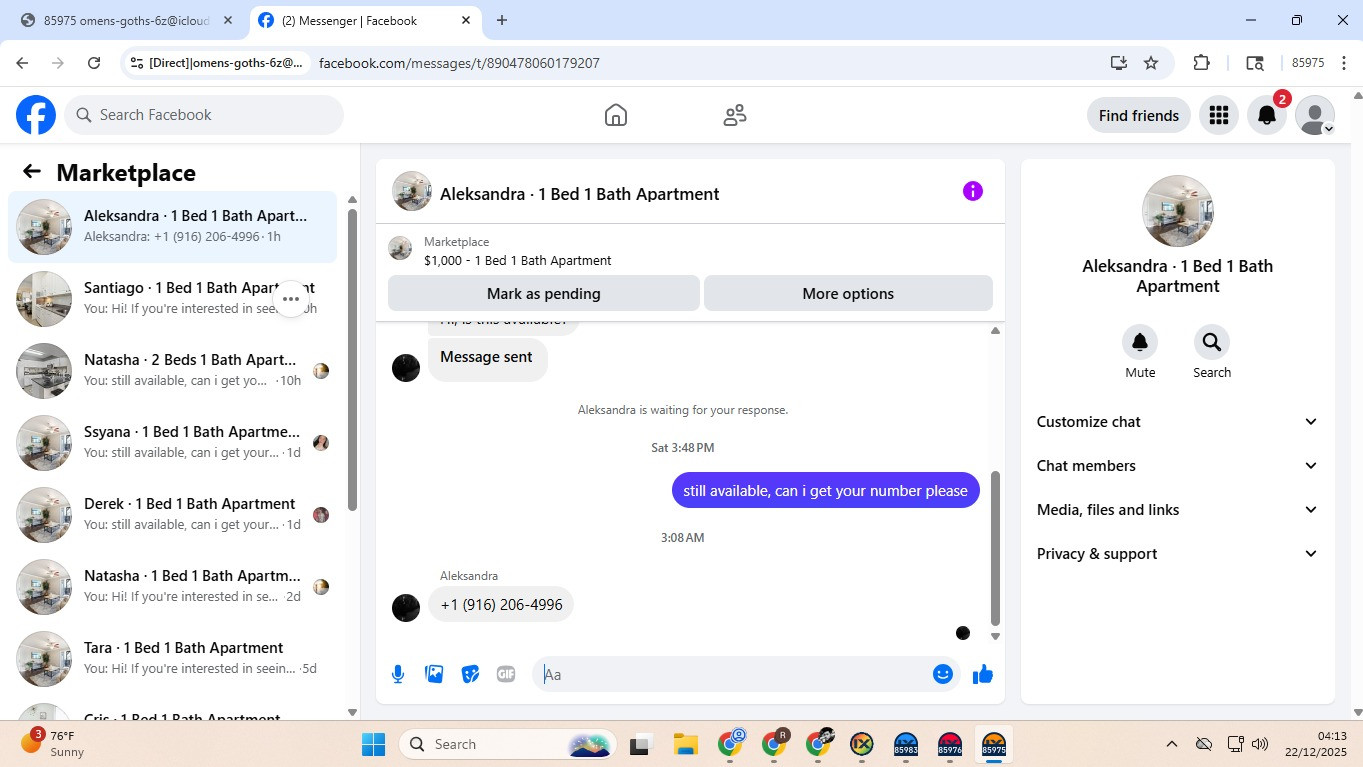The height and width of the screenshot is (767, 1363).
Task: Open the weather widget 76°F Sunny
Action: point(55,744)
